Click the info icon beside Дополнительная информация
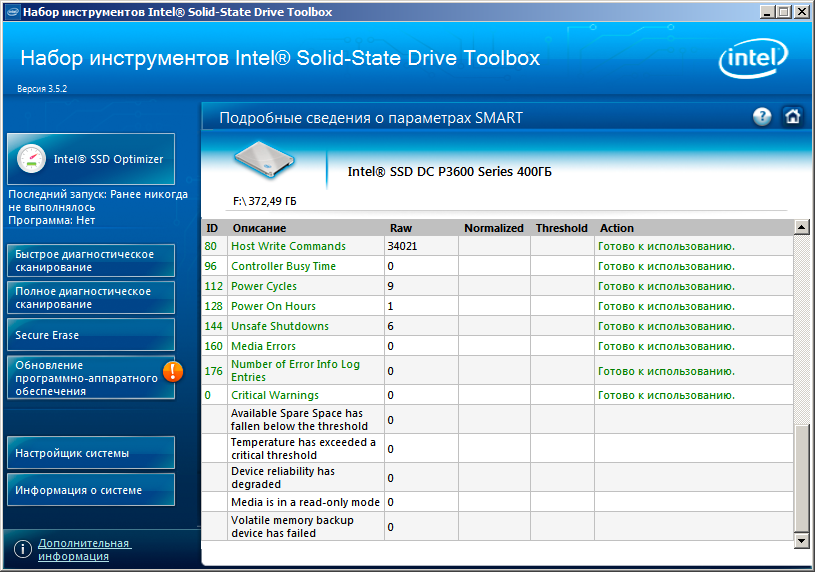 (23, 549)
